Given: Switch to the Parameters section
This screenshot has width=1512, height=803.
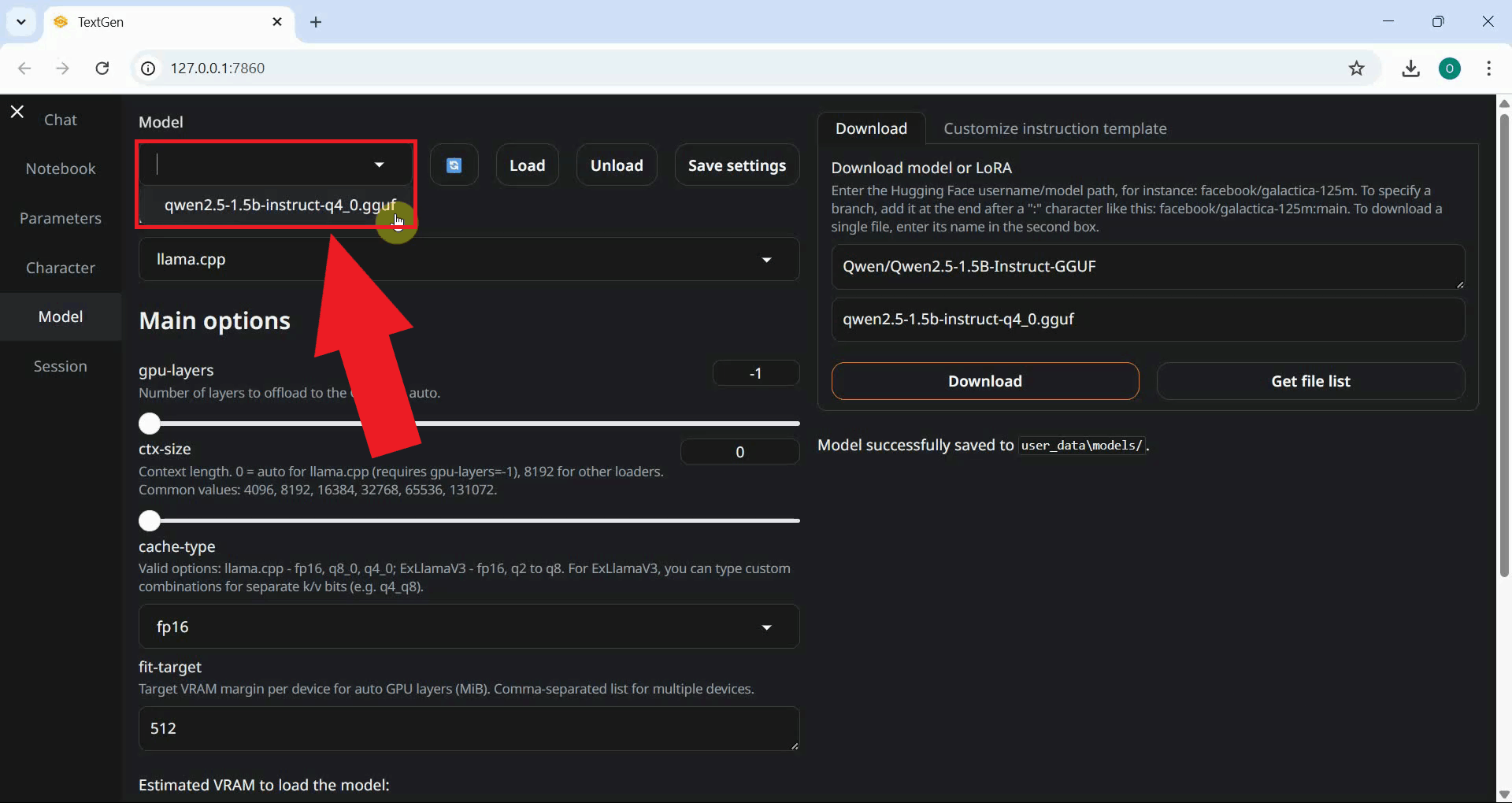Looking at the screenshot, I should click(x=61, y=218).
